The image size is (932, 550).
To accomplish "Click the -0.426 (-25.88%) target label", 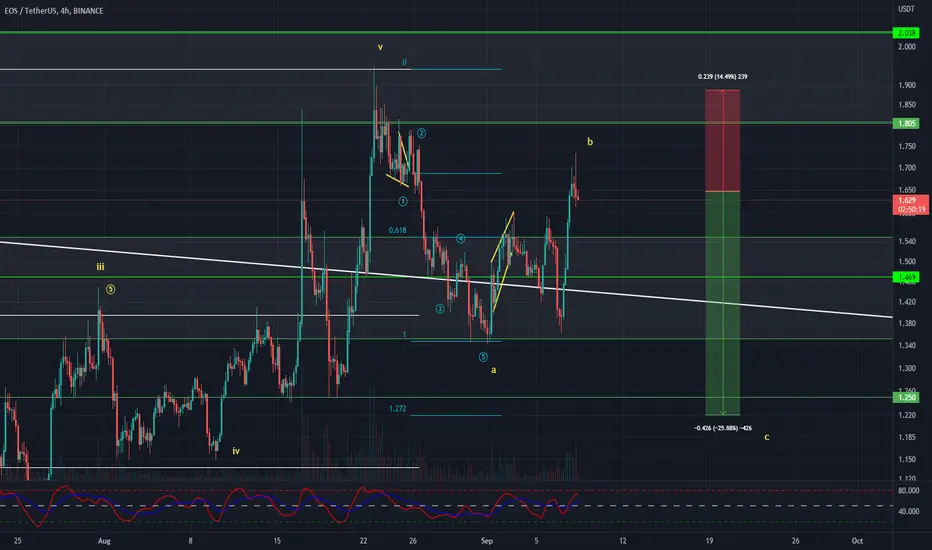I will (723, 428).
